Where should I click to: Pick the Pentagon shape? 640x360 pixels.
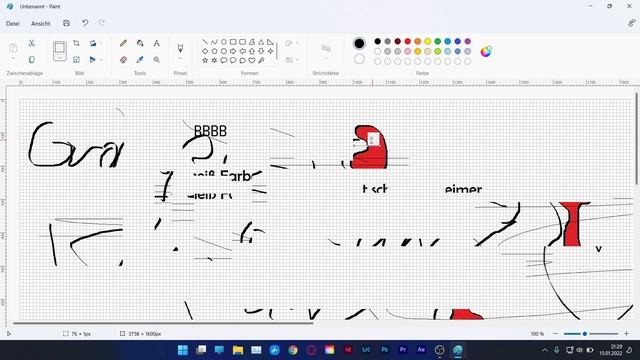pyautogui.click(x=214, y=51)
